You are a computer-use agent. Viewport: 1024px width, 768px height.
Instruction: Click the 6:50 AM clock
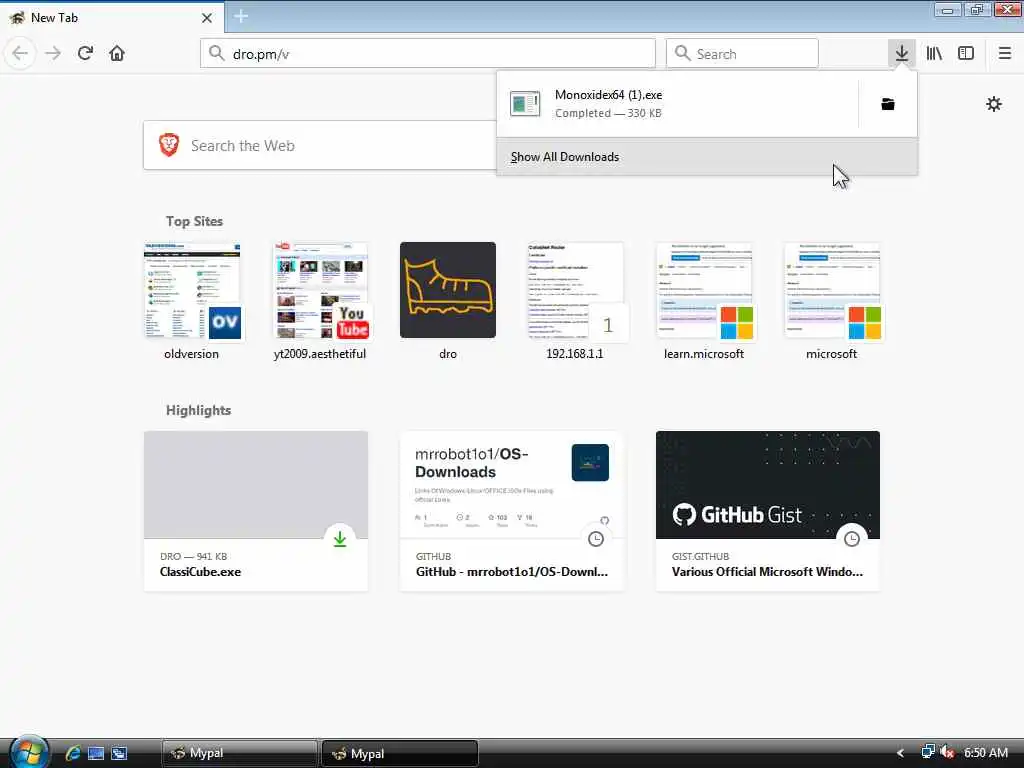pyautogui.click(x=986, y=753)
